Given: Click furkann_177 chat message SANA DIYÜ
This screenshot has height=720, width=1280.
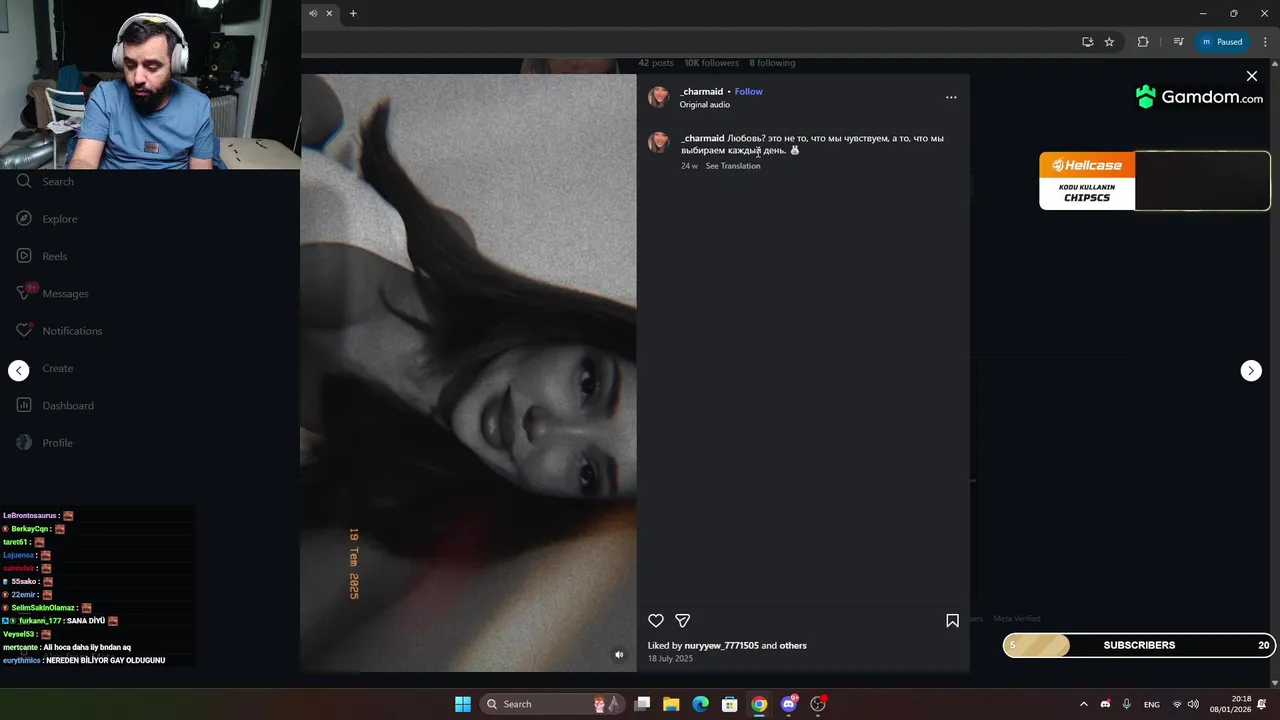Looking at the screenshot, I should click(61, 621).
